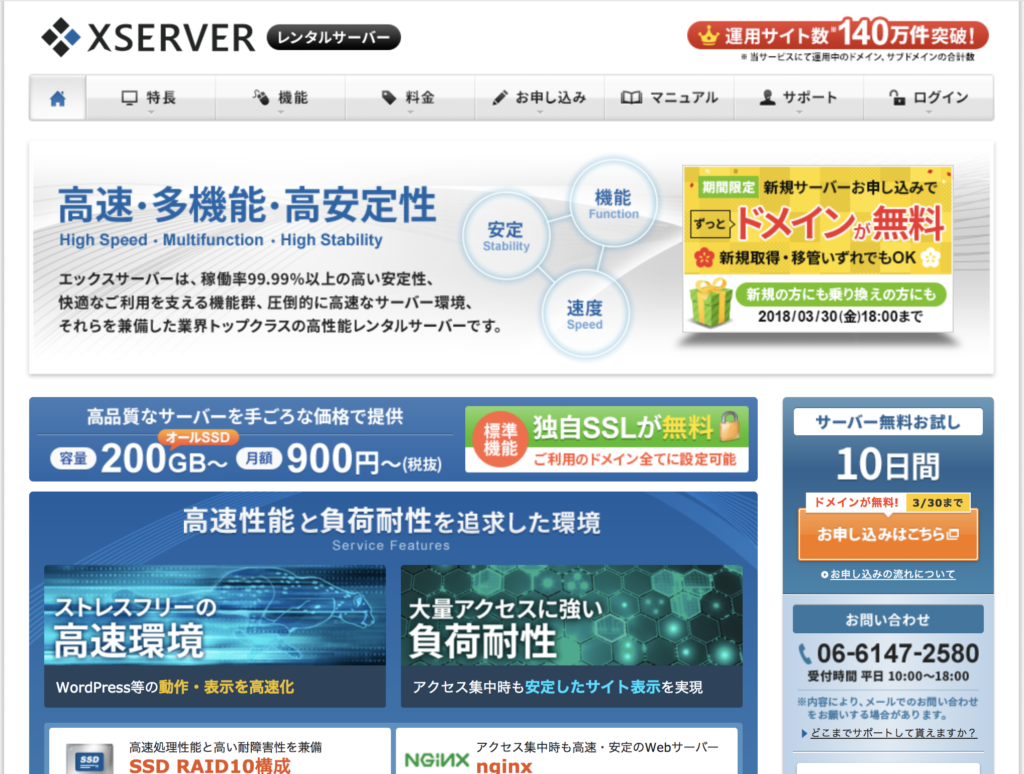Expand the arrow under ログイン
This screenshot has width=1024, height=774.
point(929,112)
